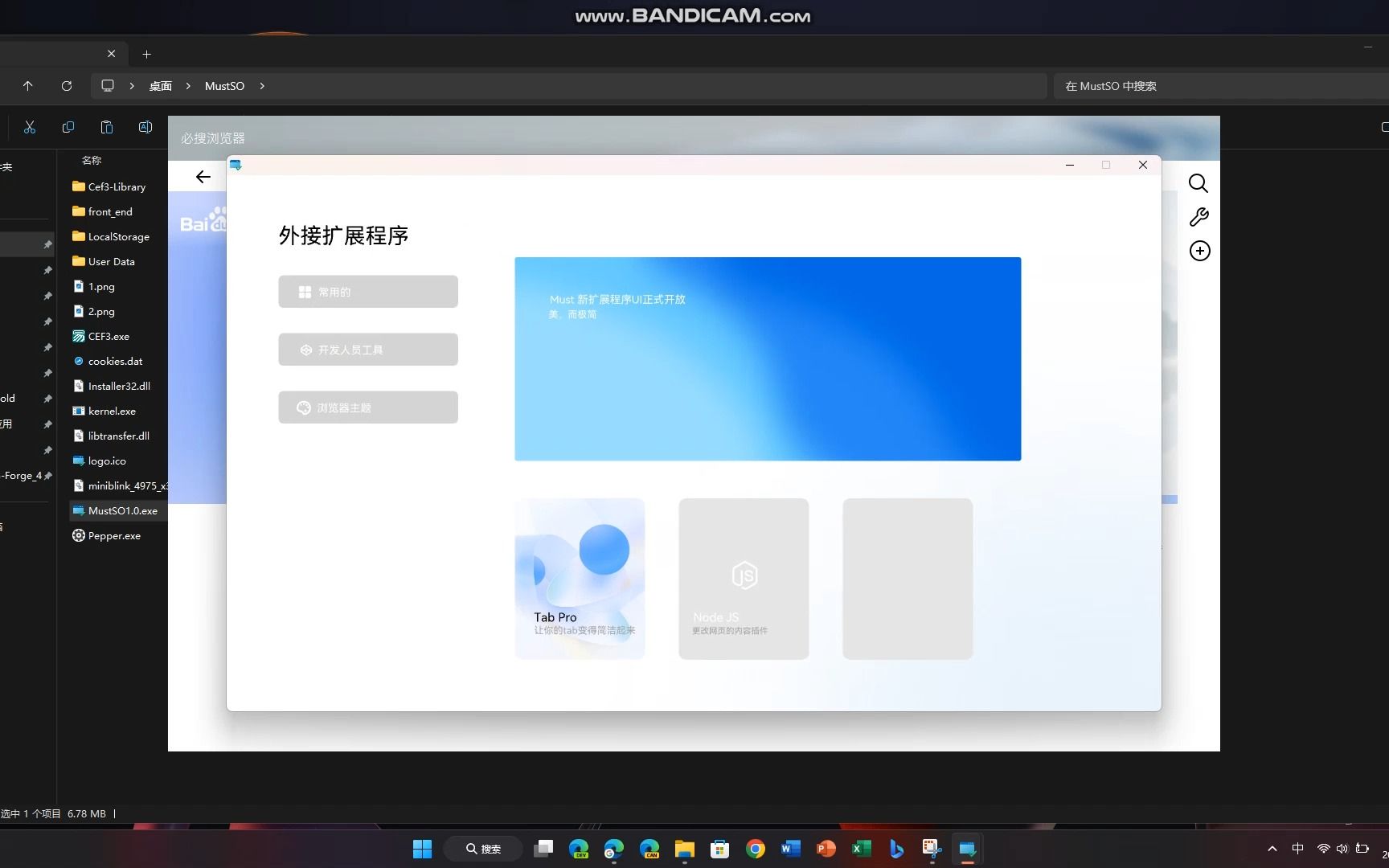Open File Explorer from the taskbar
1389x868 pixels.
[x=685, y=849]
